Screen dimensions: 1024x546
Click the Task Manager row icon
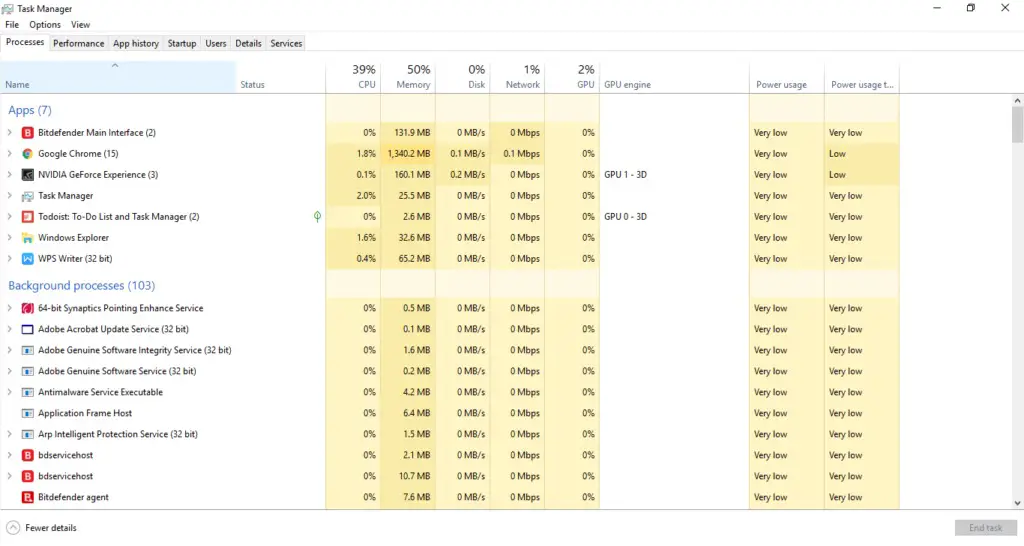click(x=27, y=195)
